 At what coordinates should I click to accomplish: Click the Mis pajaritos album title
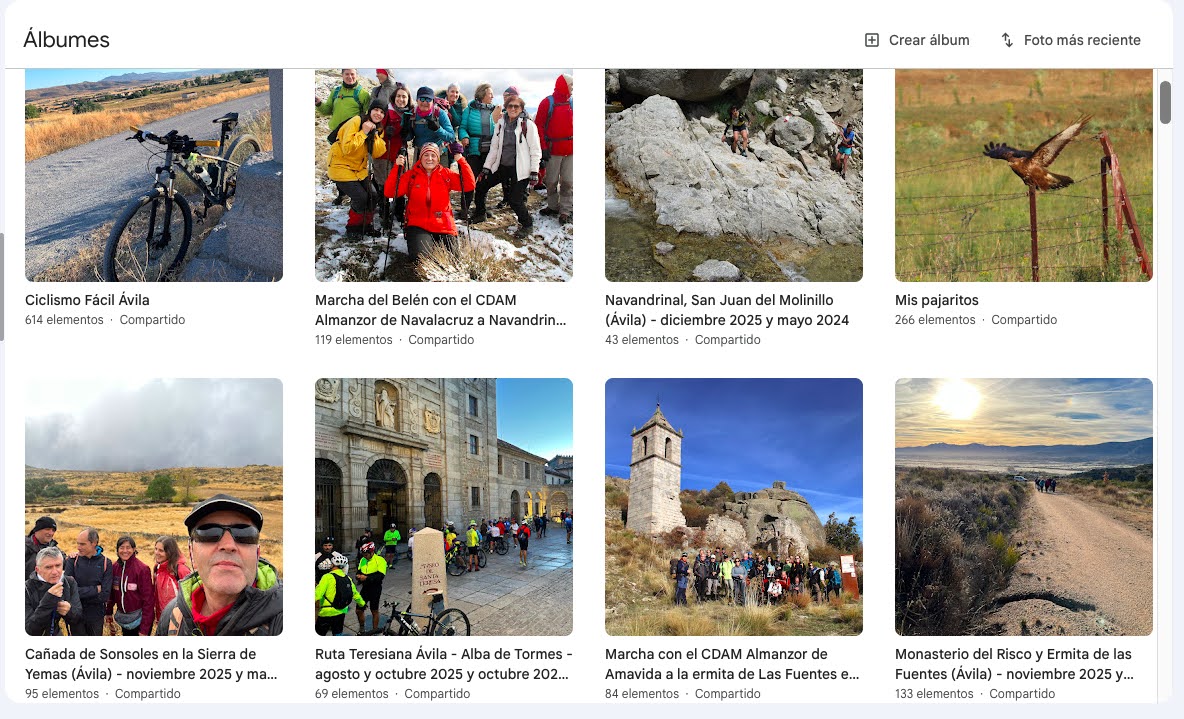click(936, 300)
